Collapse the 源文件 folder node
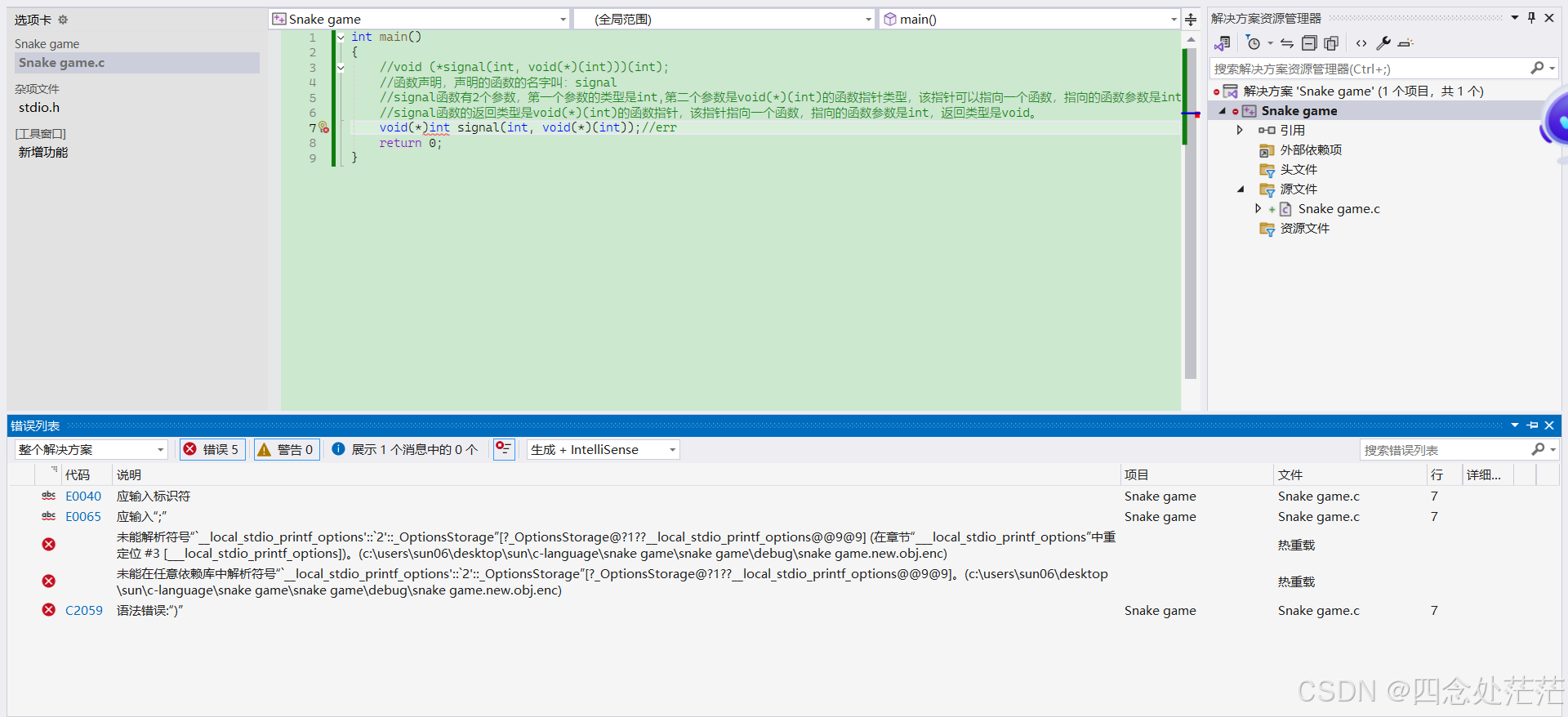Screen dimensions: 1568x717 coord(1241,189)
